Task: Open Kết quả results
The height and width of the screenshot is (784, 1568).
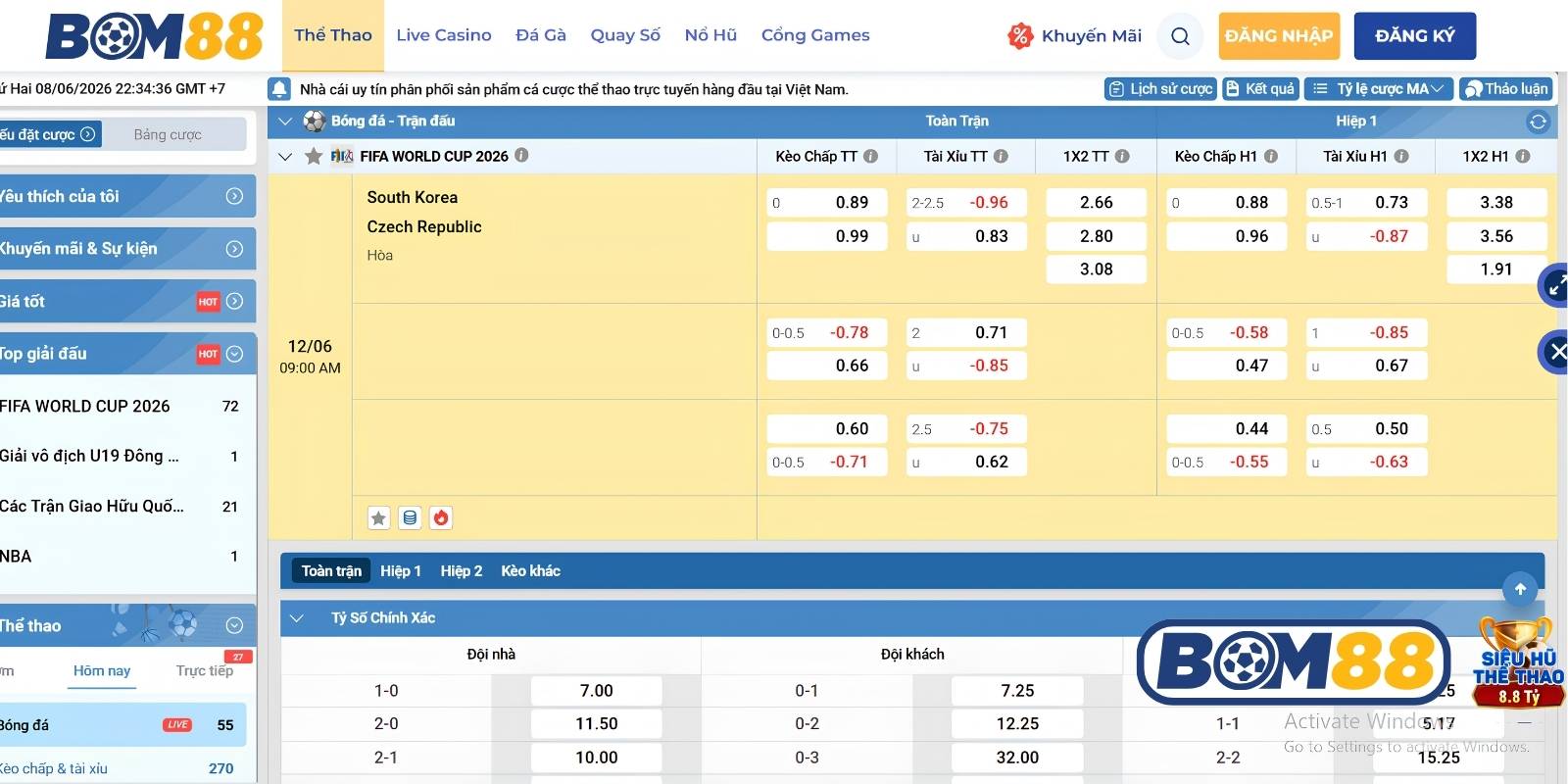Action: (1260, 89)
